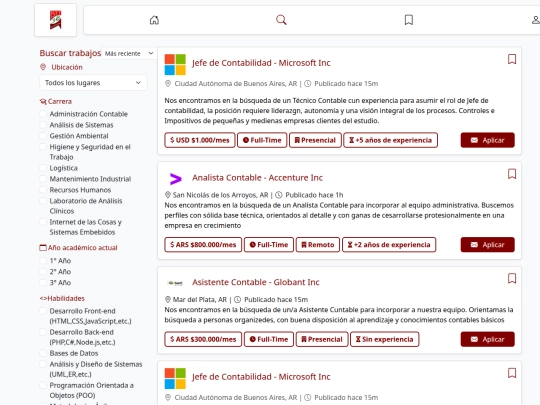Bookmark the Analista Contable Accenture job
This screenshot has height=405, width=540.
click(512, 174)
